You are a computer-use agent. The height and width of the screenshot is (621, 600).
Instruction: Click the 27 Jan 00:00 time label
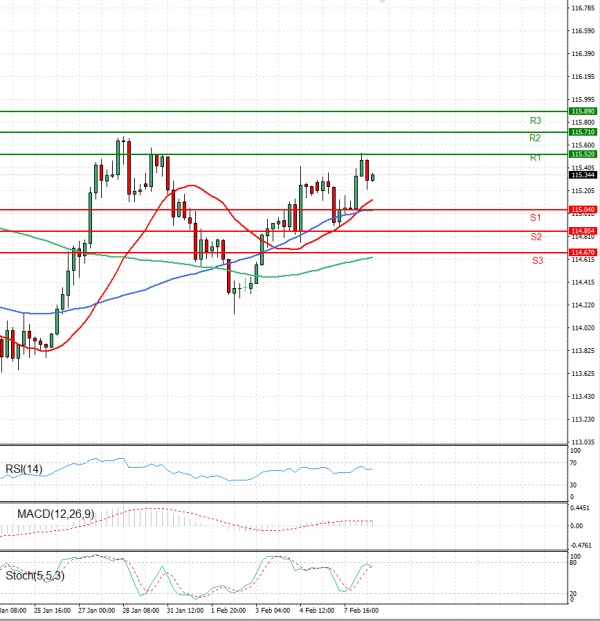(97, 610)
